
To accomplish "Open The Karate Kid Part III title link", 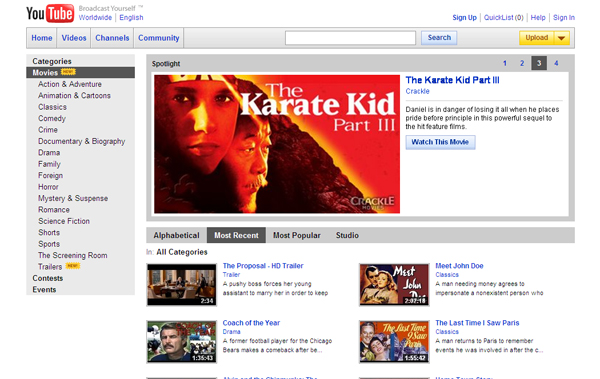I will (x=452, y=80).
